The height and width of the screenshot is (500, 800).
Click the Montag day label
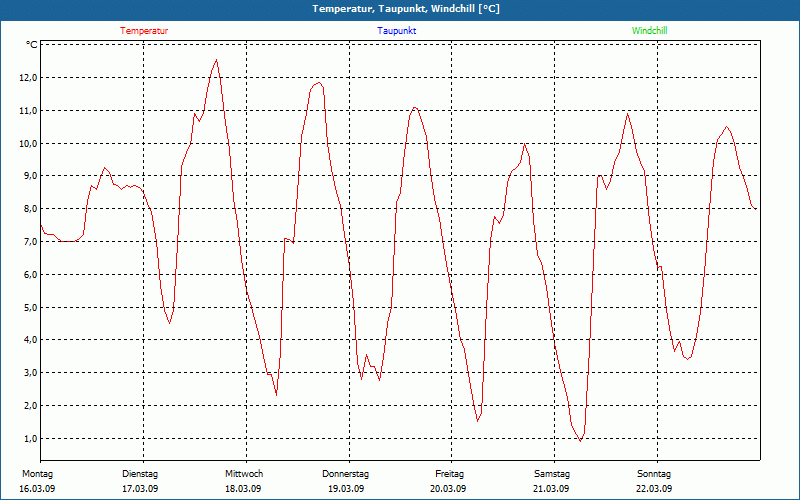[37, 474]
